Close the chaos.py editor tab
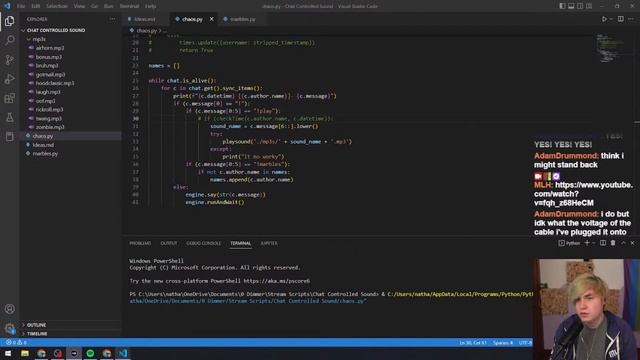The image size is (640, 360). pos(211,19)
